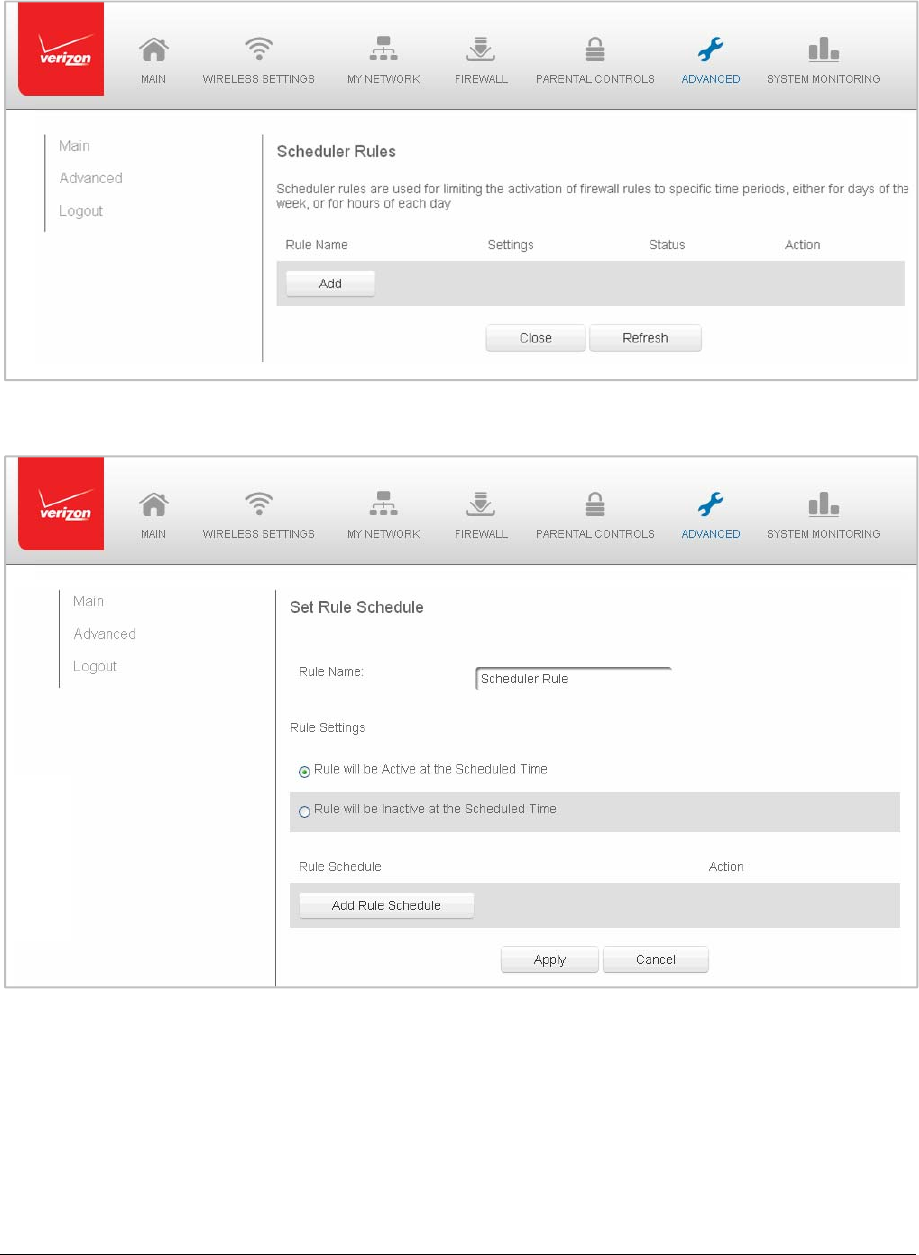Select the Advanced wrench icon in the Set Rule Schedule screenshot
This screenshot has height=1255, width=919.
[x=711, y=505]
